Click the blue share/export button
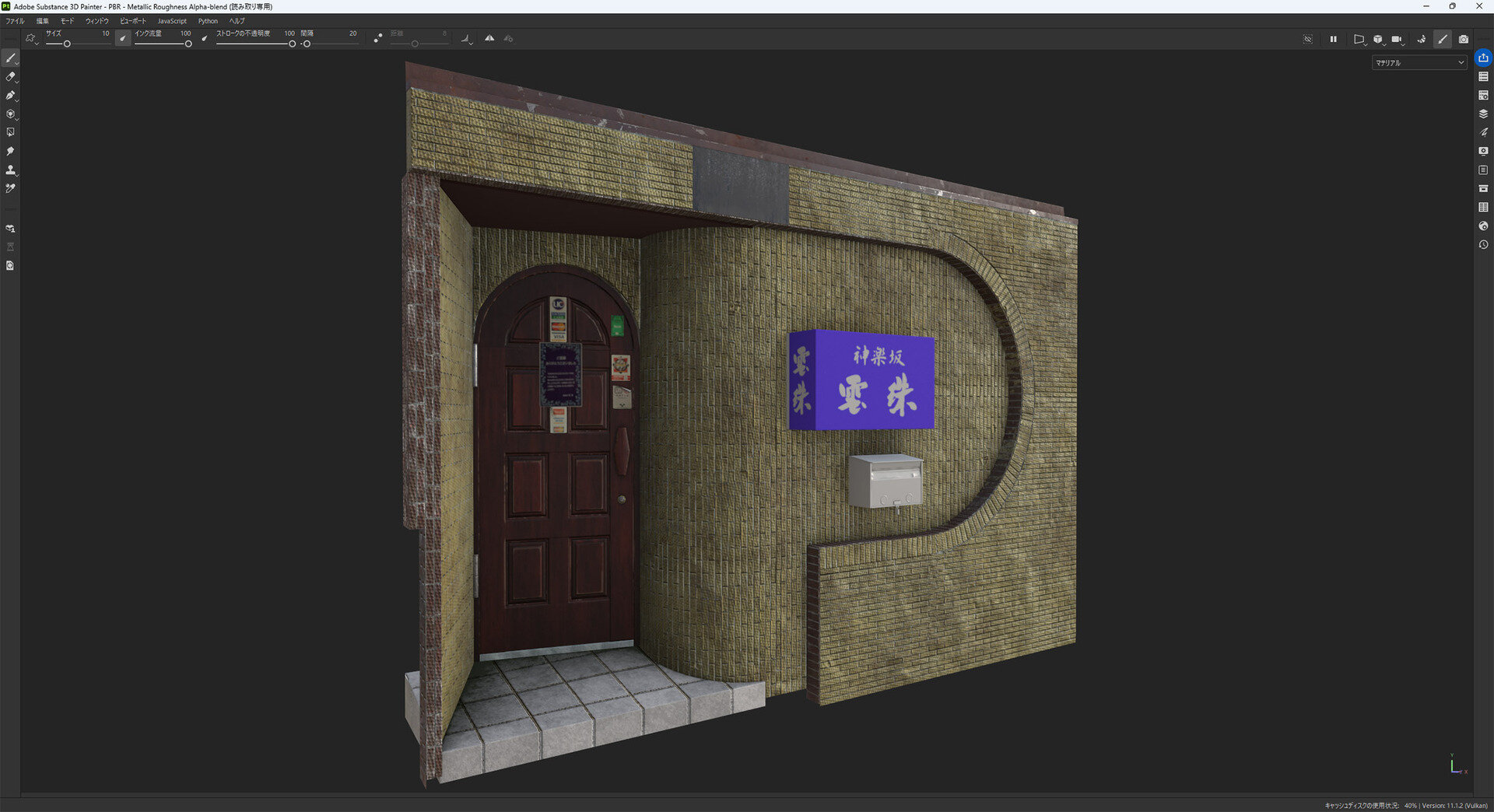This screenshot has width=1494, height=812. [1483, 58]
